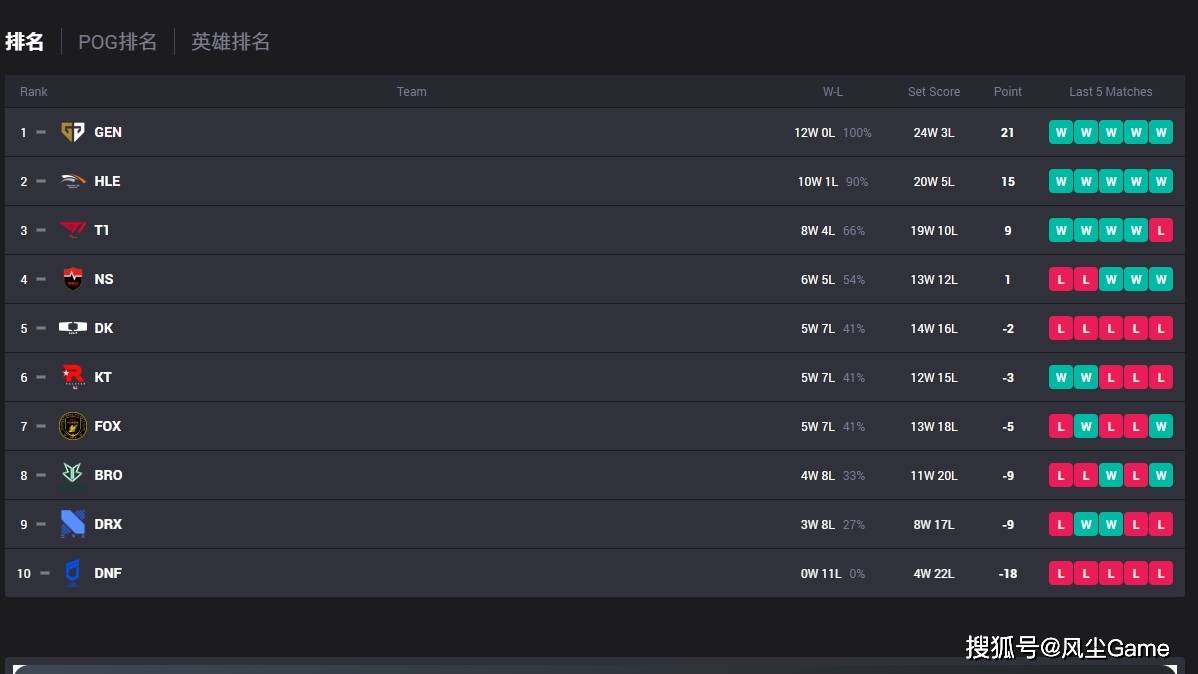Click the NS team logo
Screen dimensions: 1198x674
click(x=73, y=279)
